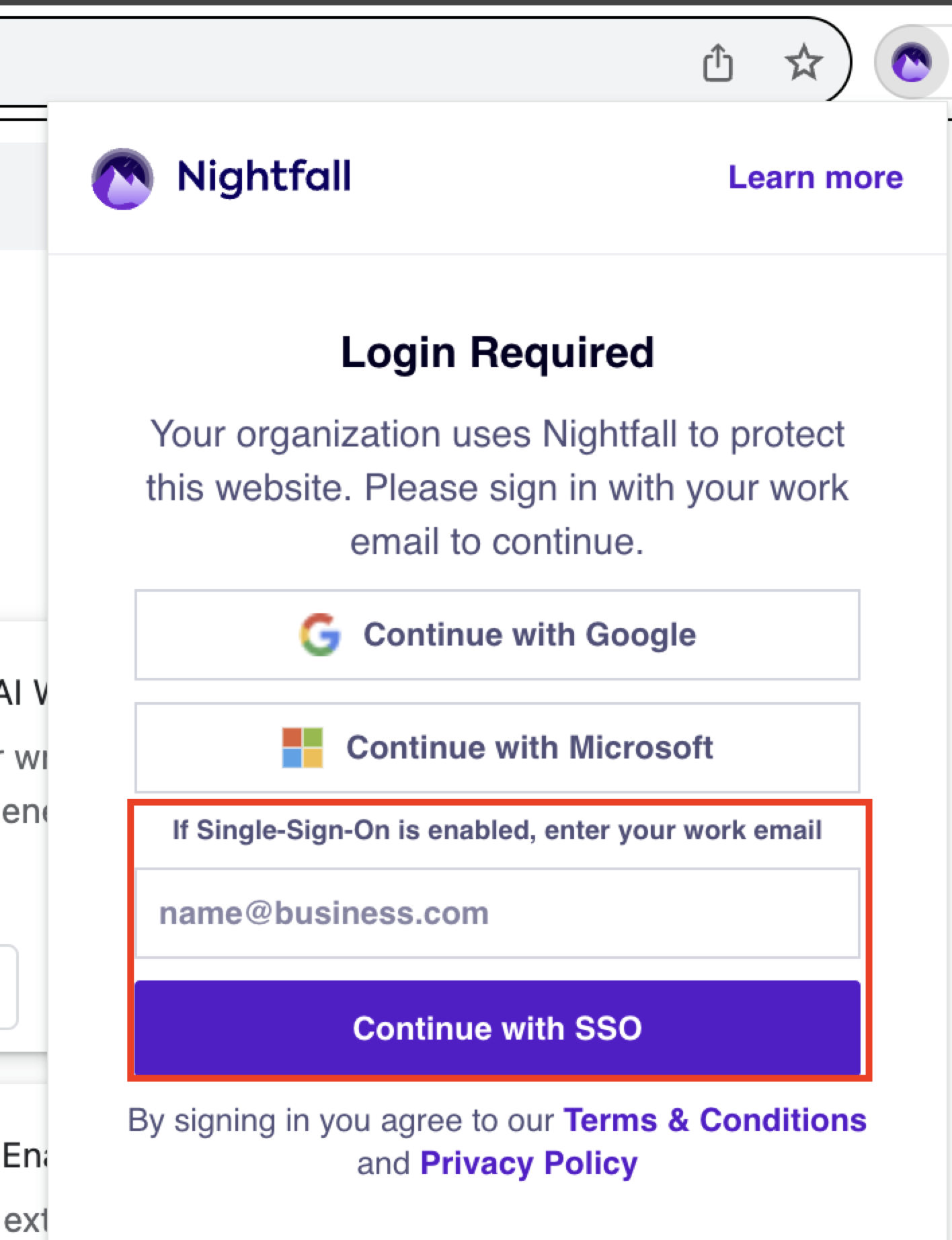Sign in using Continue with Google

[x=498, y=635]
